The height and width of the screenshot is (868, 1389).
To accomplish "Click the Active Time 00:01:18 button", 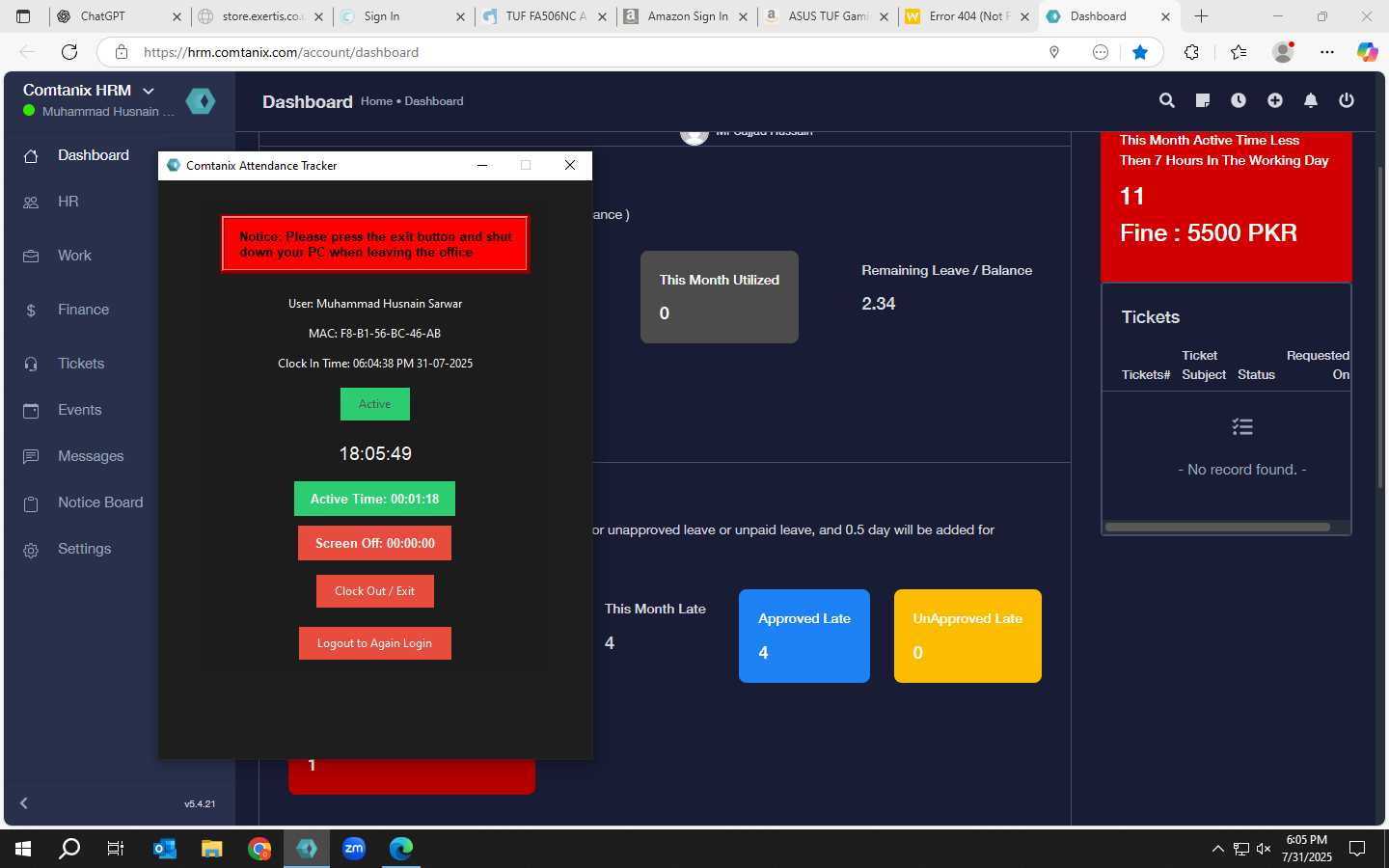I will point(374,499).
